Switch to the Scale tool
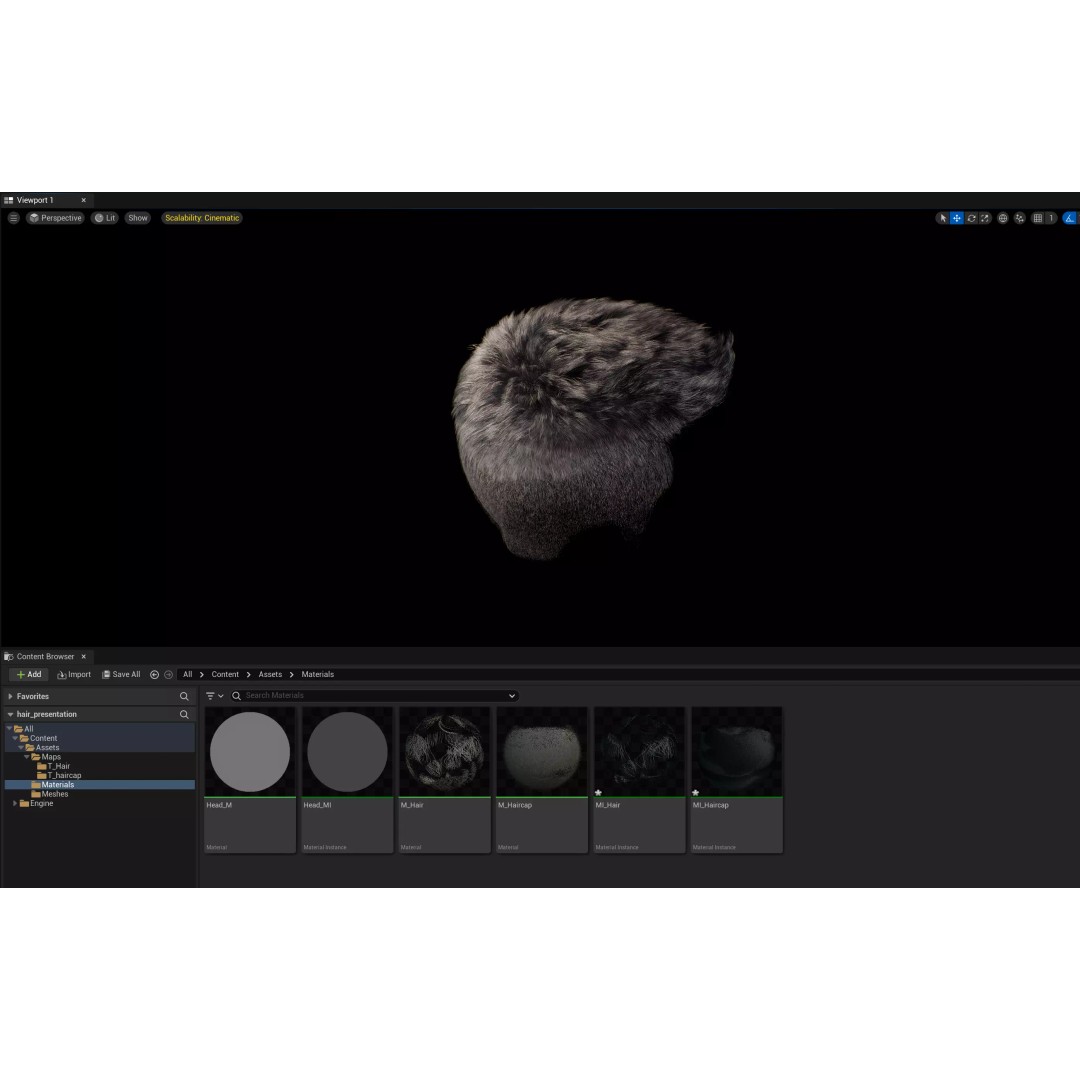The image size is (1080, 1080). (x=985, y=218)
